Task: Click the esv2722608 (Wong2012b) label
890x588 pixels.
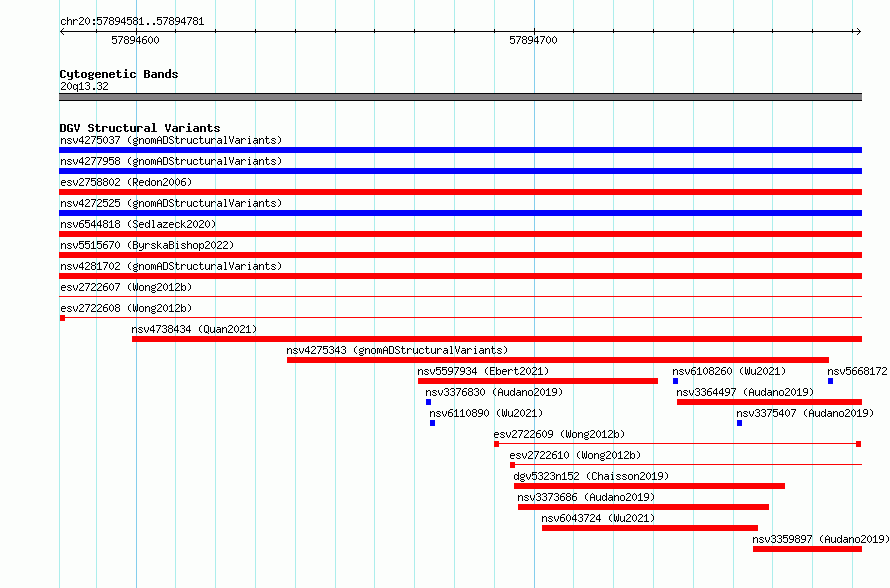Action: point(126,308)
